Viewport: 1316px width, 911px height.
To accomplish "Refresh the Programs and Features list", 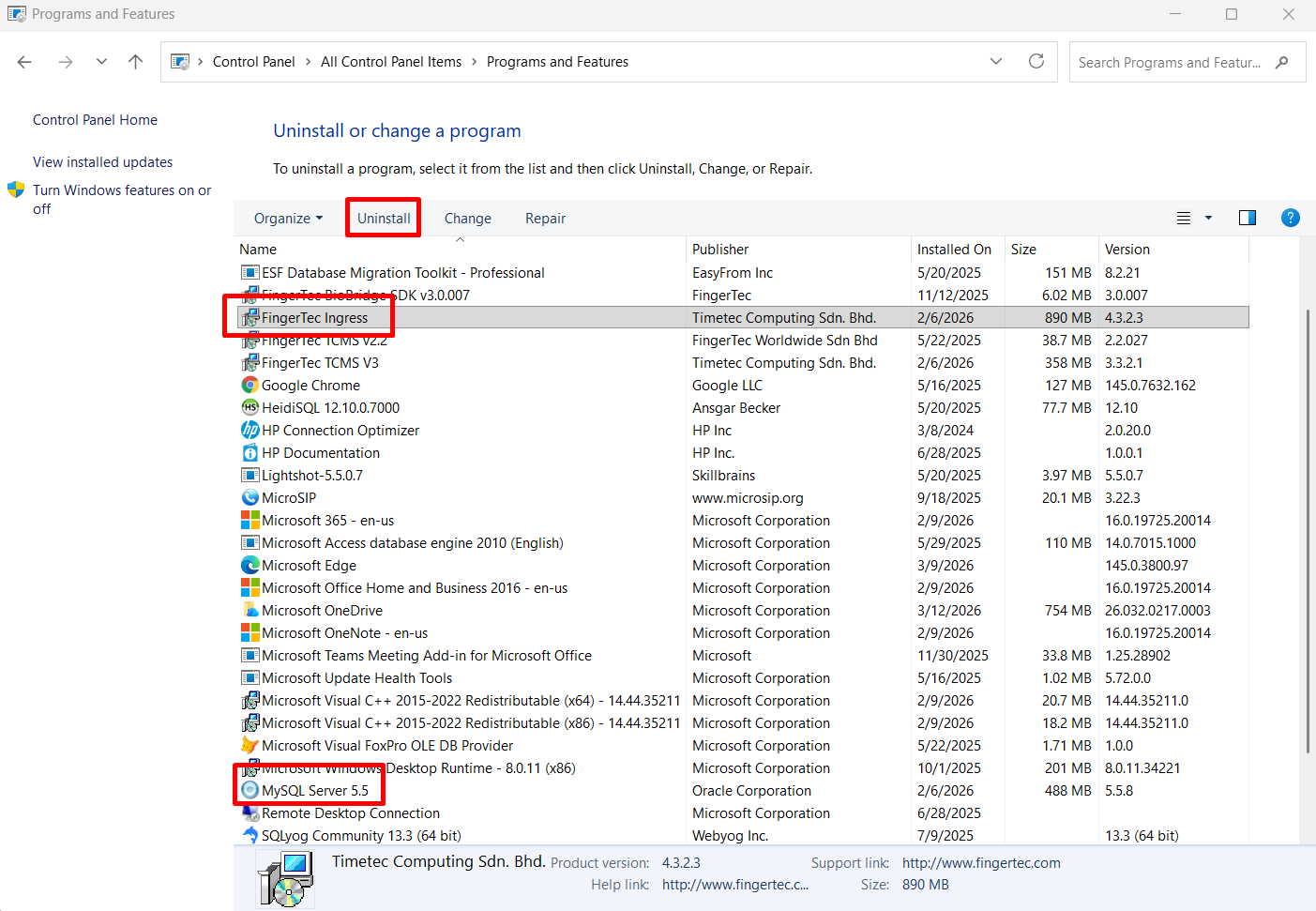I will tap(1036, 62).
